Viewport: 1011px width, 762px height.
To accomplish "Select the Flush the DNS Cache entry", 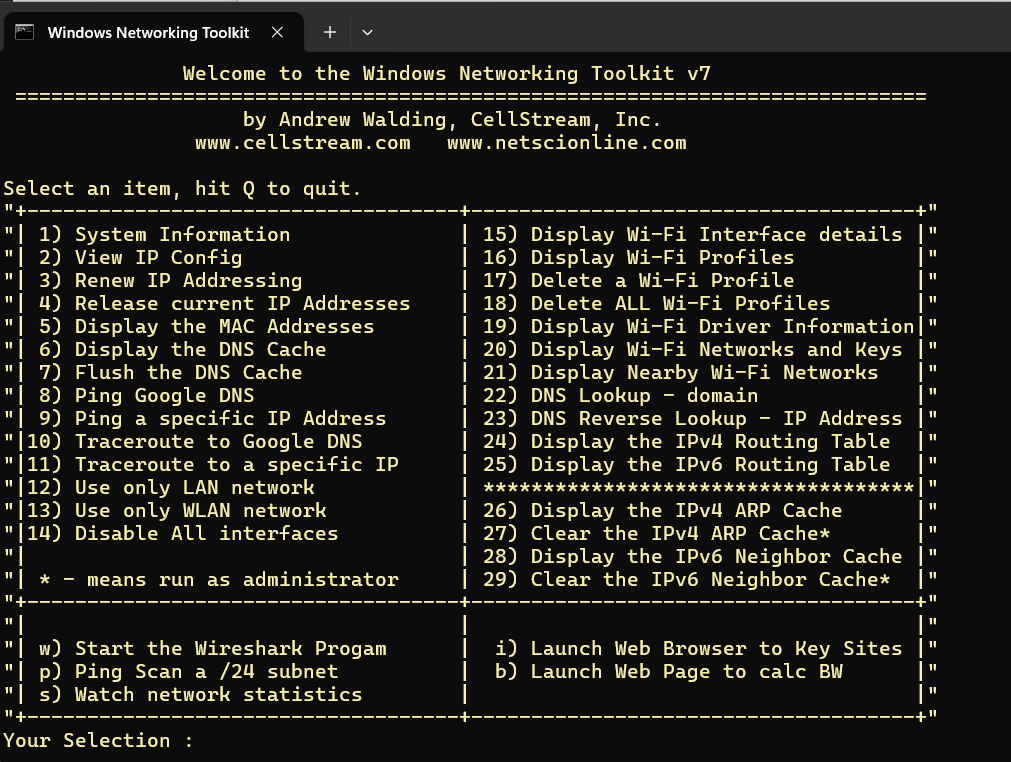I will 170,373.
